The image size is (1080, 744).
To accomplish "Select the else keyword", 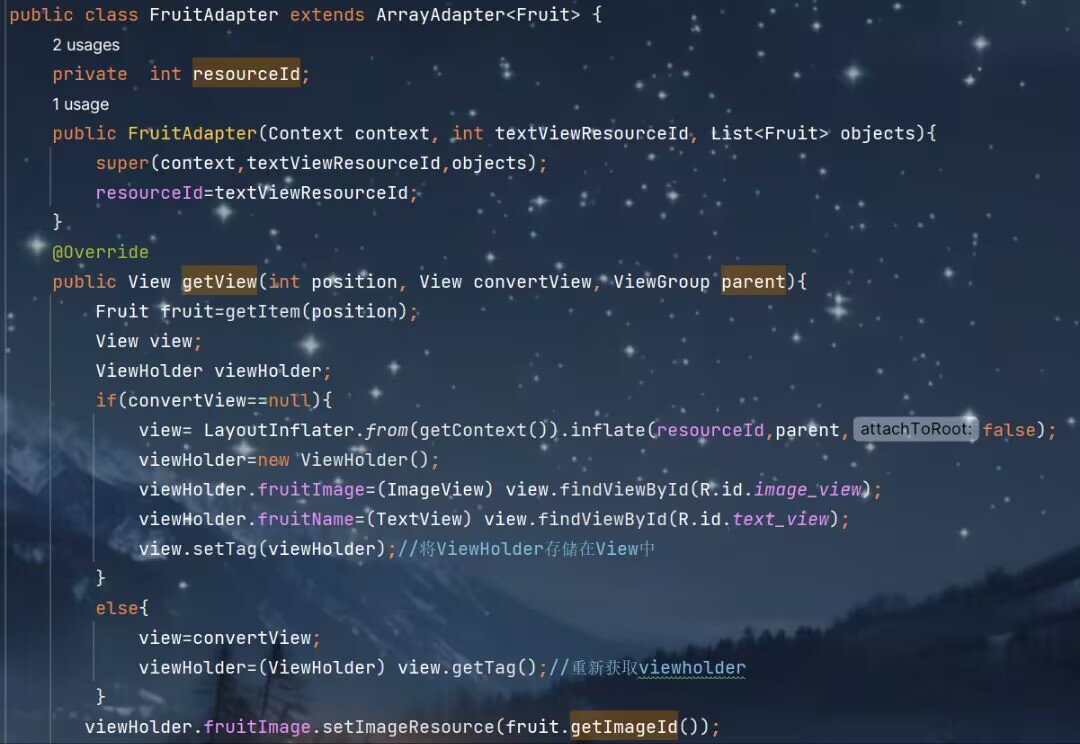I will point(117,608).
